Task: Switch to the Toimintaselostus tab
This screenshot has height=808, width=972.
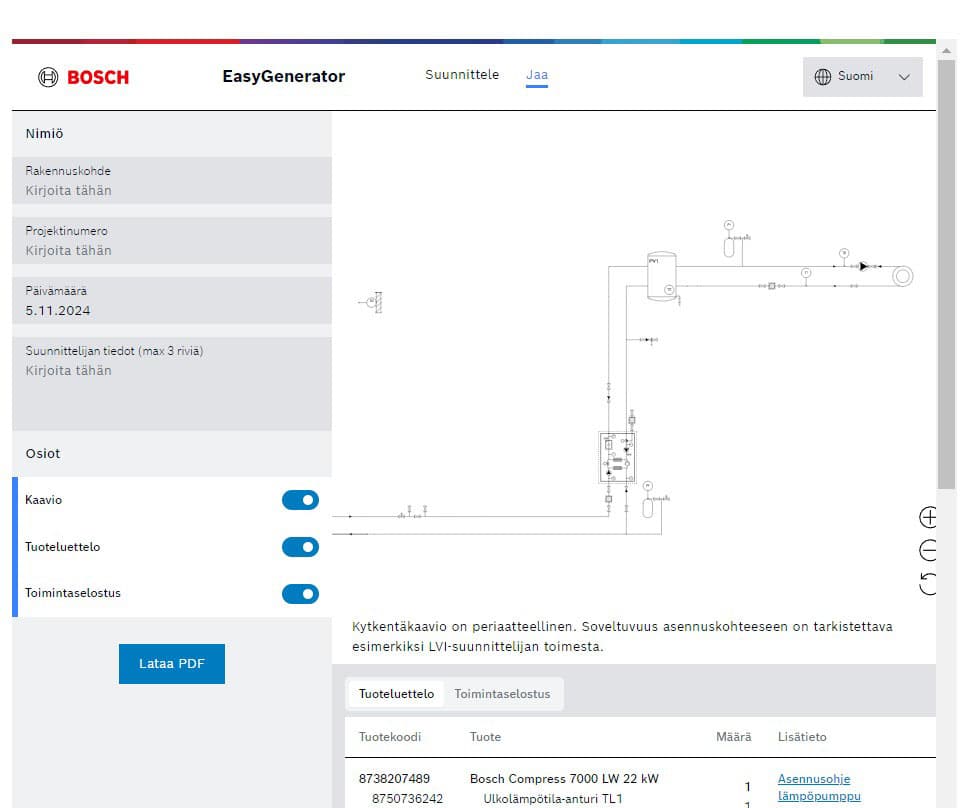Action: tap(502, 694)
